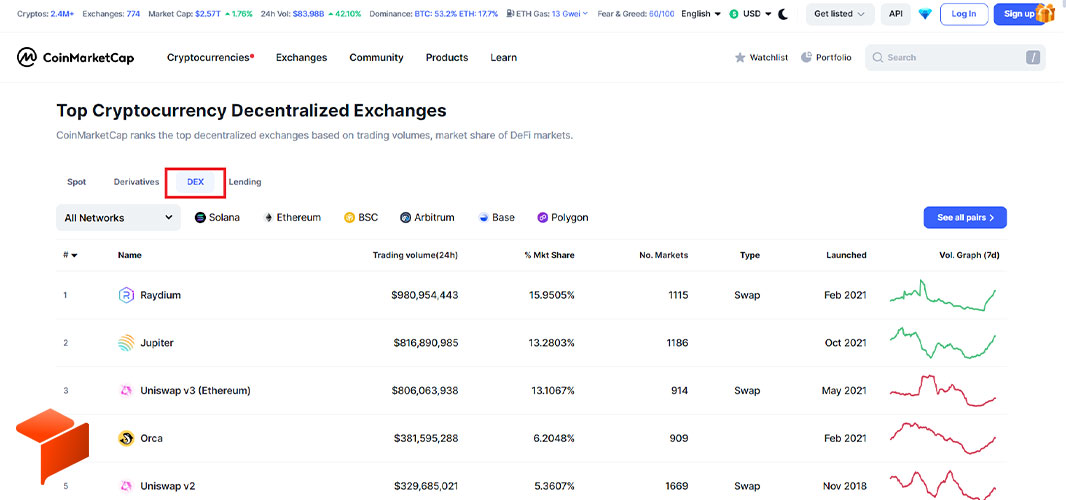Image resolution: width=1066 pixels, height=500 pixels.
Task: Filter by Base network
Action: pyautogui.click(x=496, y=218)
